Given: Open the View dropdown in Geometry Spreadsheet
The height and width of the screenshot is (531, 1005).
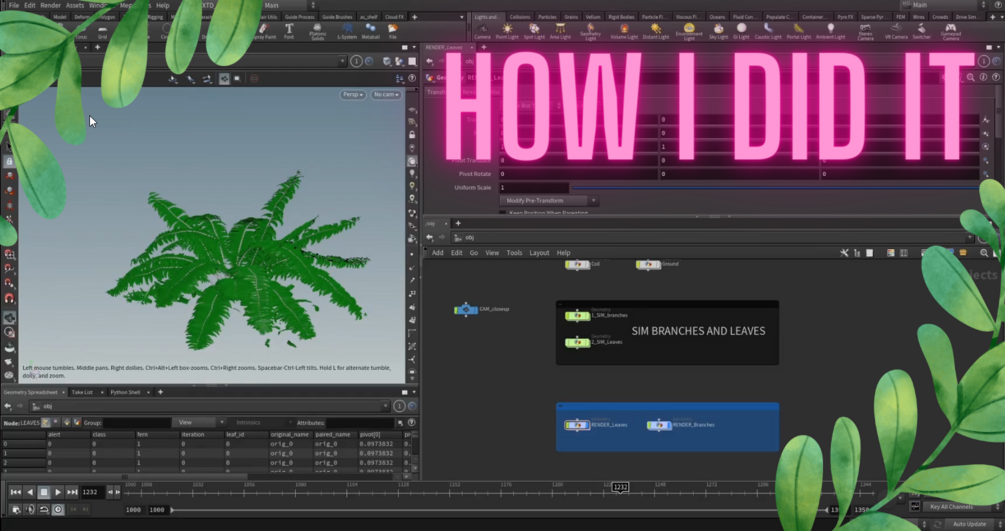Looking at the screenshot, I should coord(198,423).
